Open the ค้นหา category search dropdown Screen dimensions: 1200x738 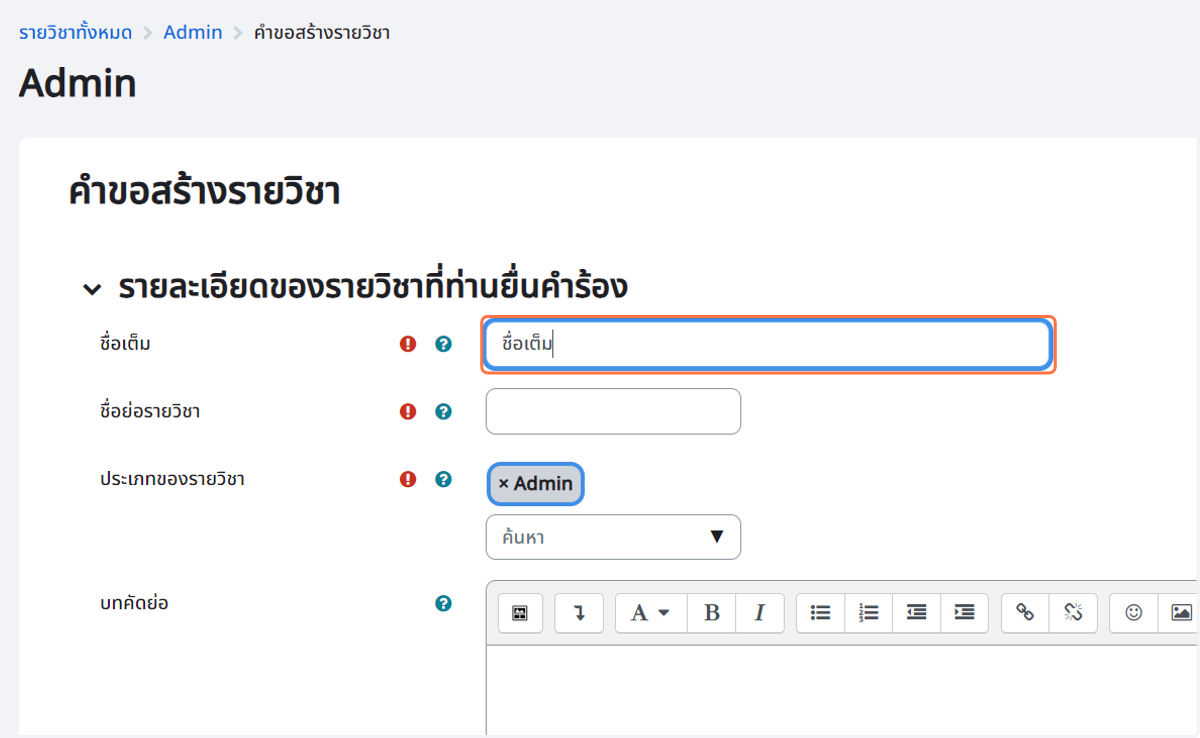pos(613,537)
